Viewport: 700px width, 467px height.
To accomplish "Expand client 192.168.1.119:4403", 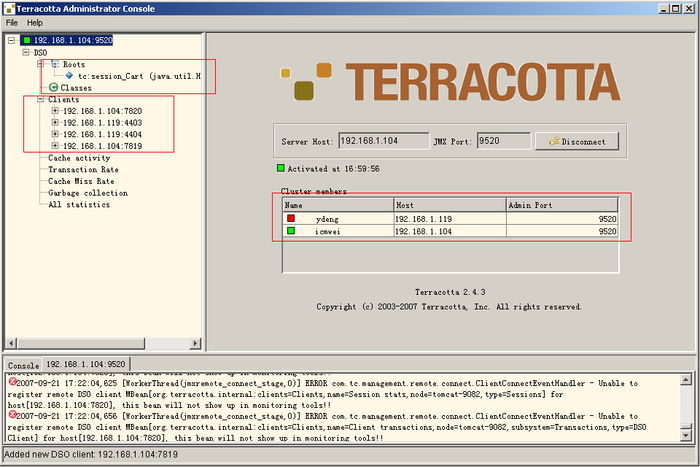I will (55, 122).
